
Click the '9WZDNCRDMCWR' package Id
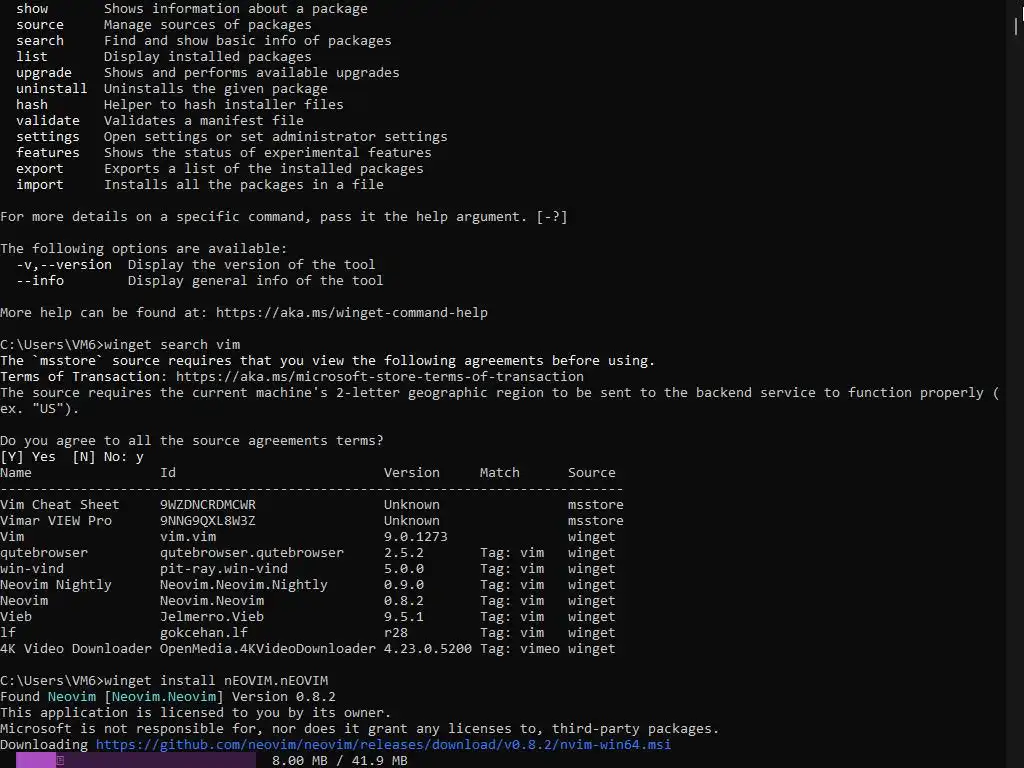pyautogui.click(x=208, y=505)
